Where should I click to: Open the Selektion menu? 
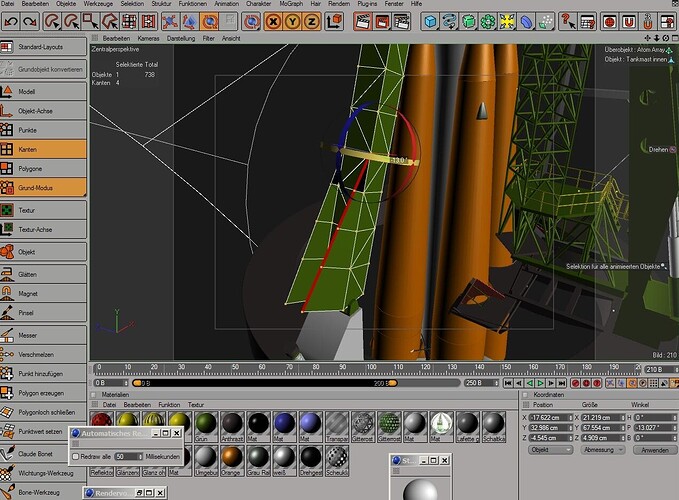pyautogui.click(x=132, y=3)
